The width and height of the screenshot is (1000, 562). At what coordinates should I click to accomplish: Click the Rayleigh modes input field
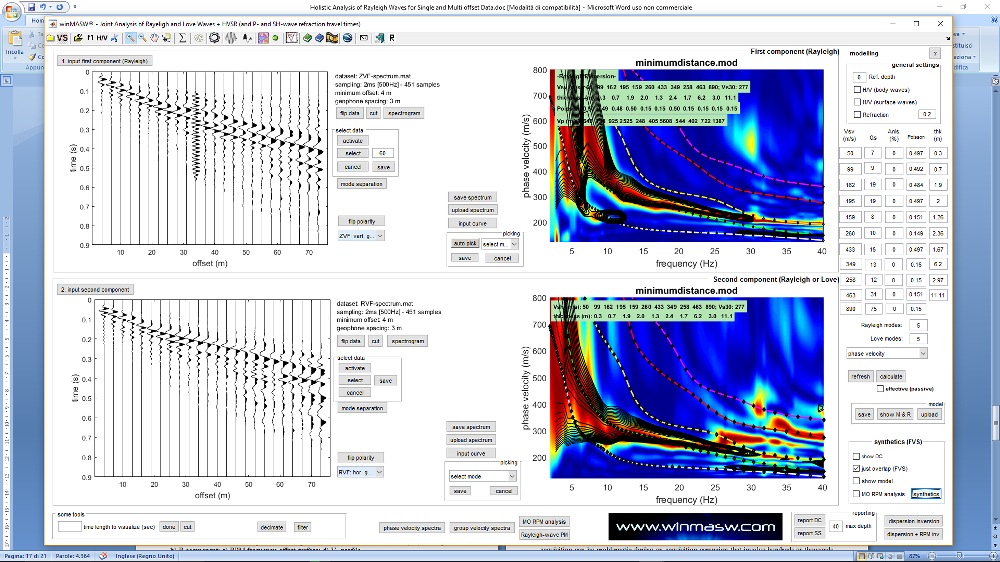coord(918,325)
